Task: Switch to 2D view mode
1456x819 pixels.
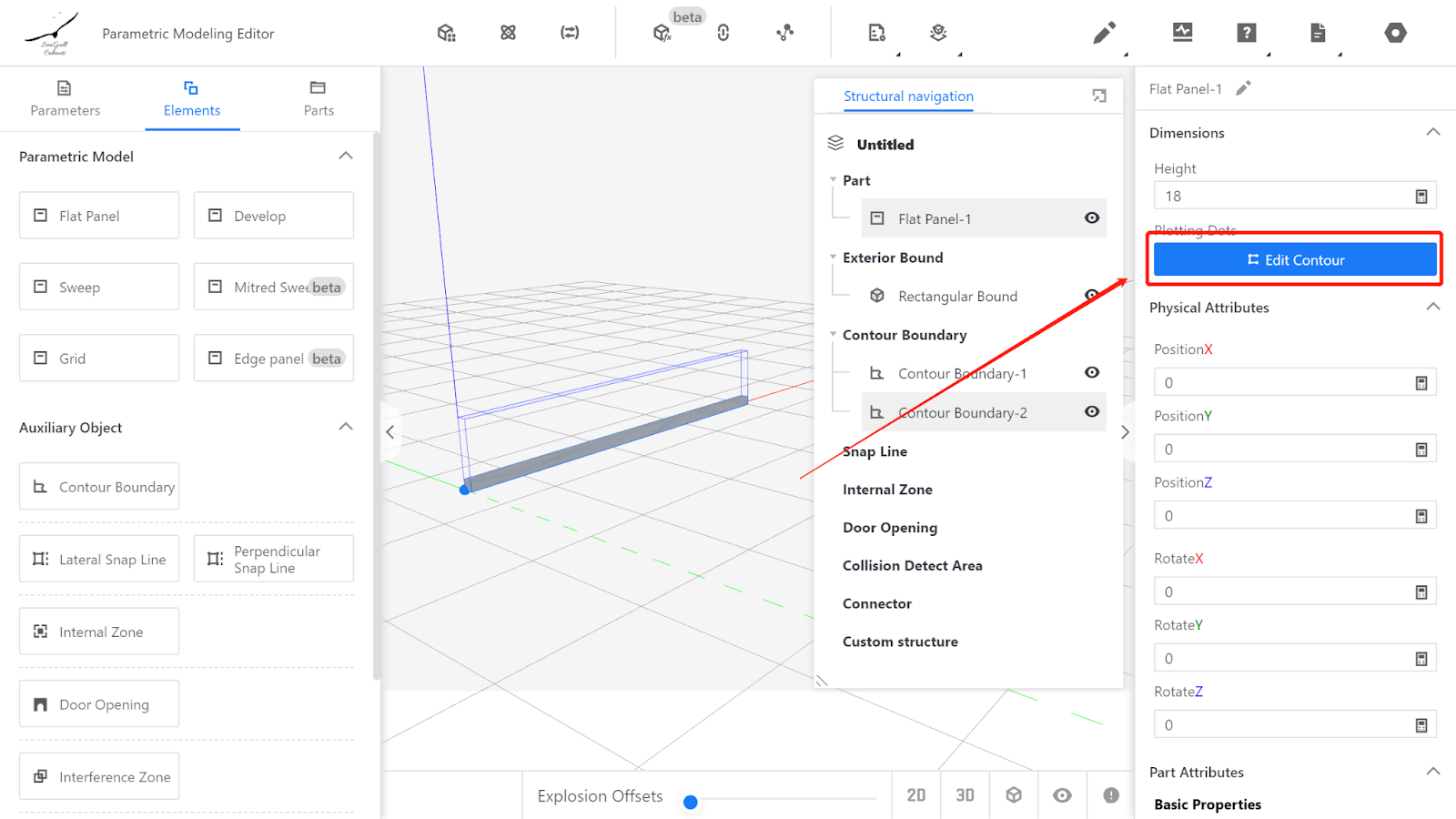Action: coord(915,795)
